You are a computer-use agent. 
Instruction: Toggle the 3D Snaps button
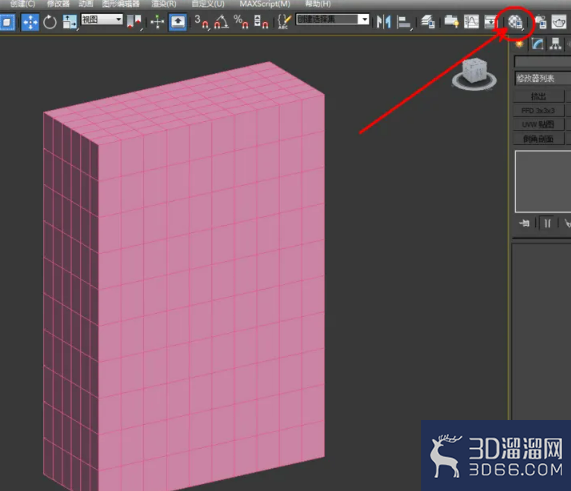click(202, 22)
